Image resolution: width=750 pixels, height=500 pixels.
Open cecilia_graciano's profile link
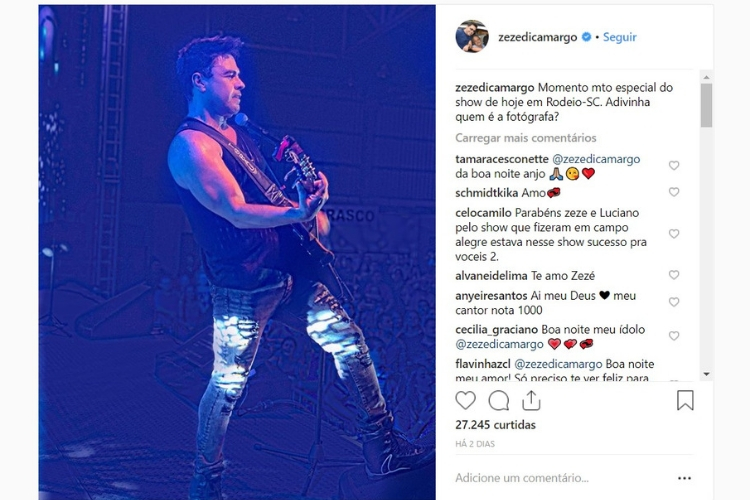pos(496,330)
